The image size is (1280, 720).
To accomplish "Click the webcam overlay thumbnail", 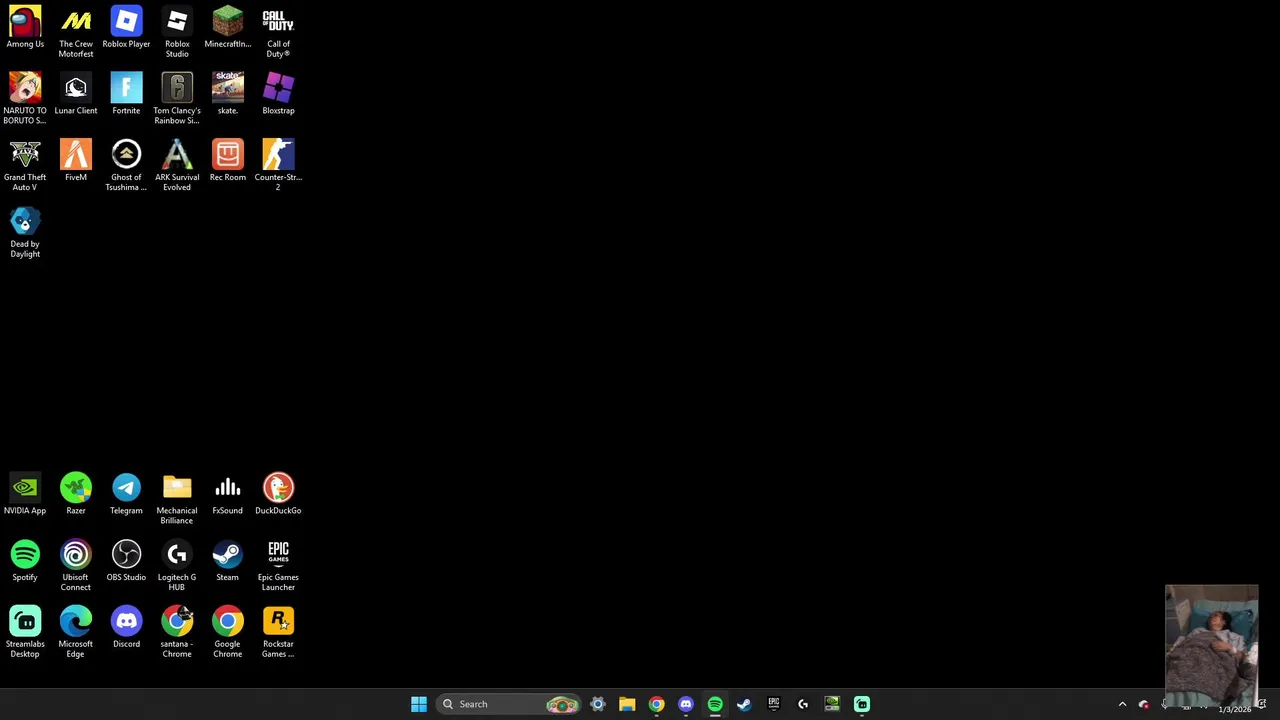I will [x=1211, y=646].
